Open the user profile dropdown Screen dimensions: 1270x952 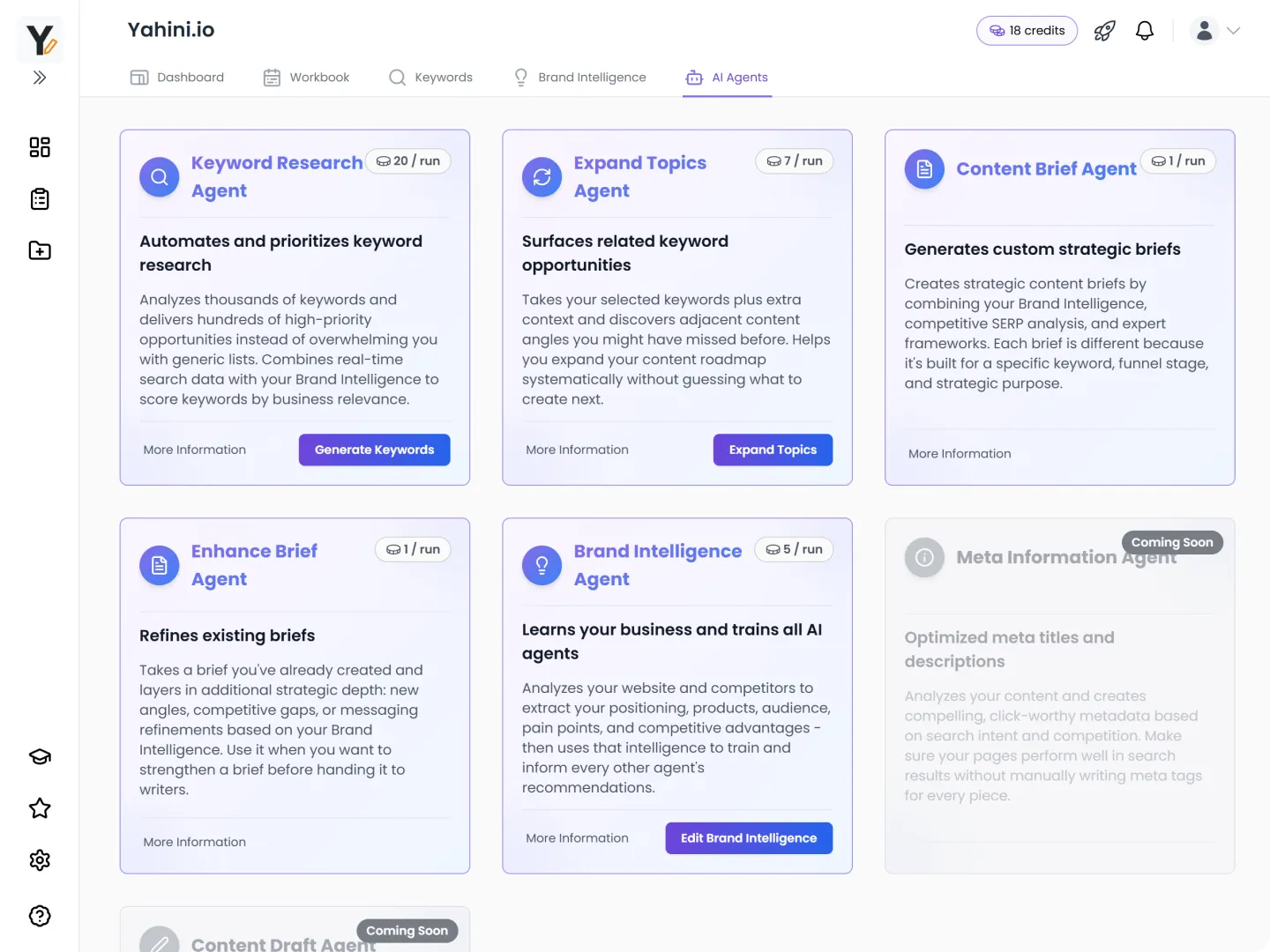click(x=1214, y=31)
